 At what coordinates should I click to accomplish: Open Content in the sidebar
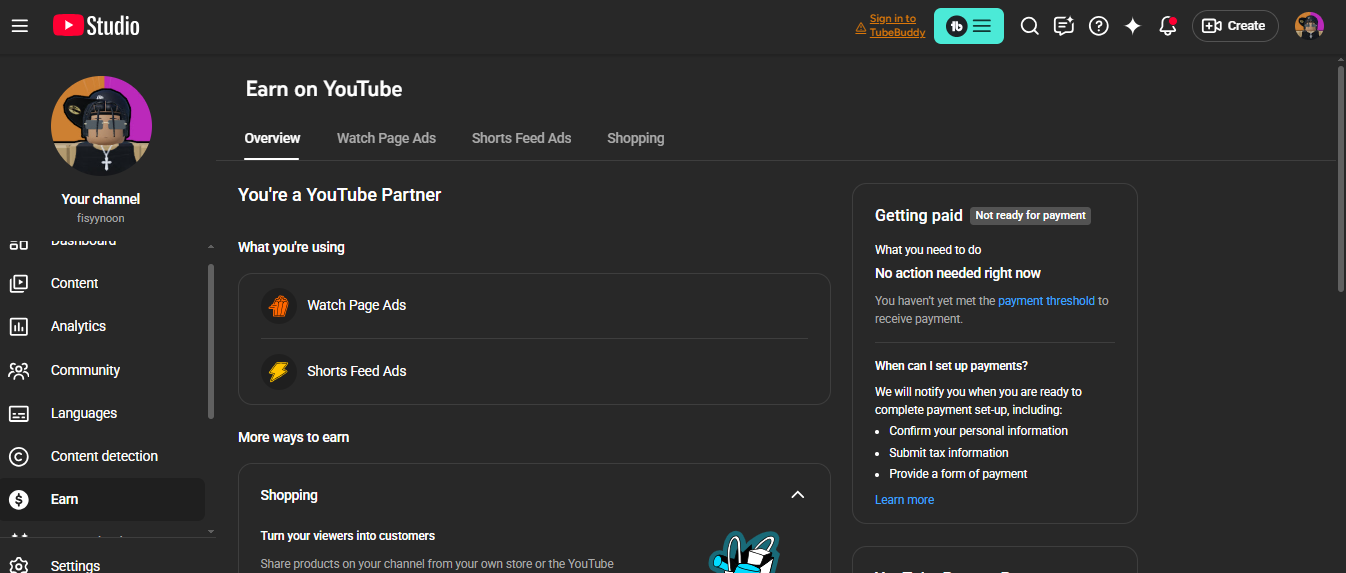(x=102, y=283)
